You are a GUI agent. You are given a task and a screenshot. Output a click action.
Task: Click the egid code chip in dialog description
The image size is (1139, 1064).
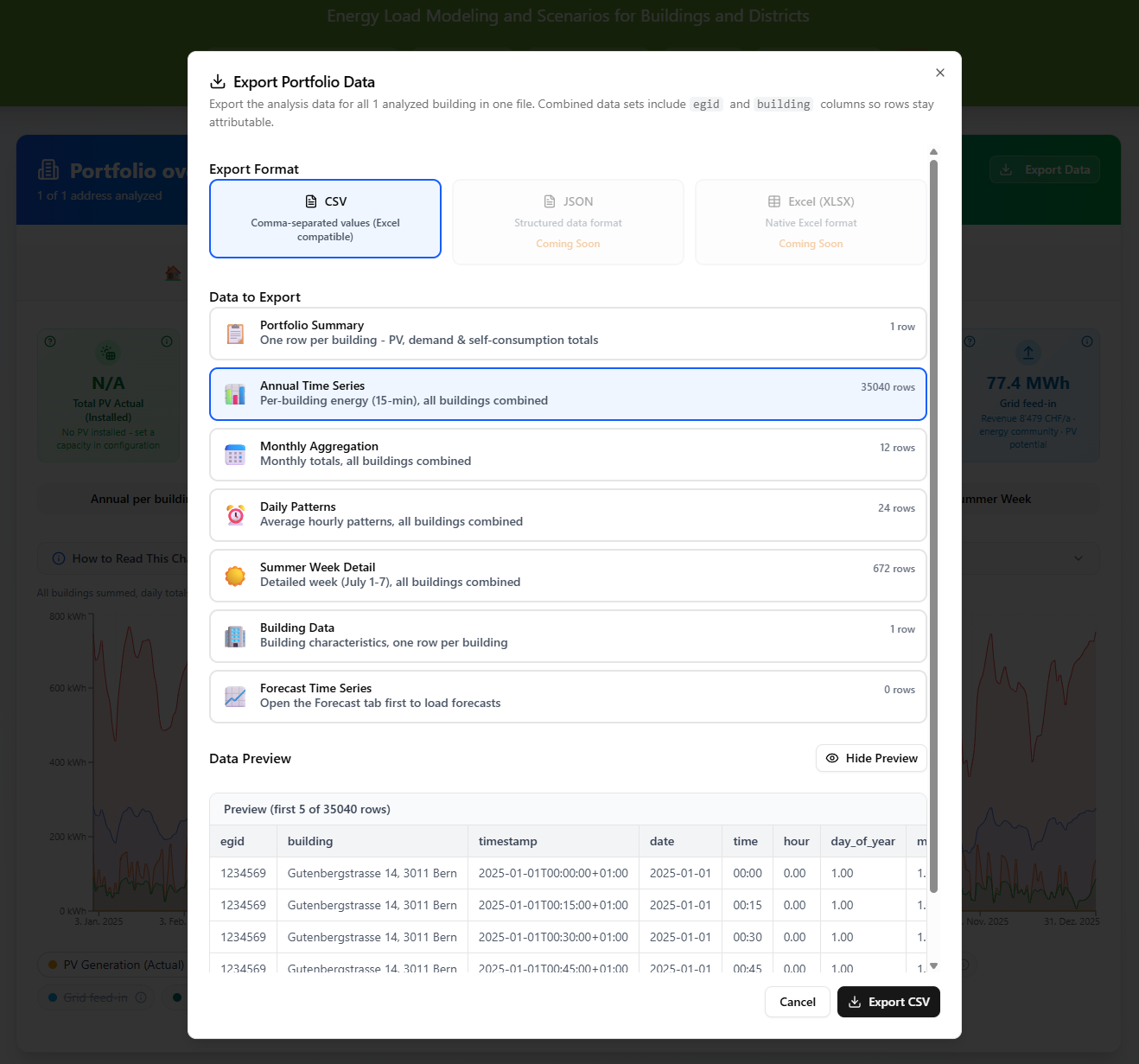pyautogui.click(x=706, y=105)
